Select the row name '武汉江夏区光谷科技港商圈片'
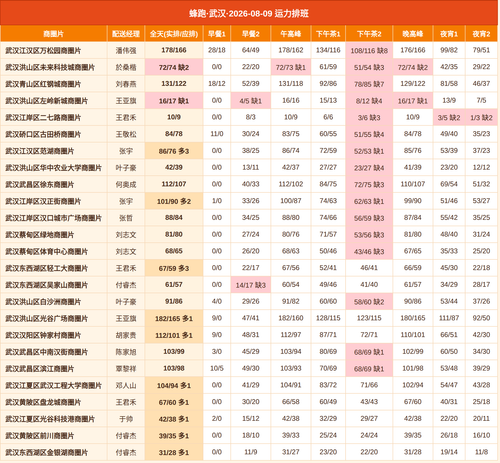Screen dimensions: 500x463 coord(50,419)
